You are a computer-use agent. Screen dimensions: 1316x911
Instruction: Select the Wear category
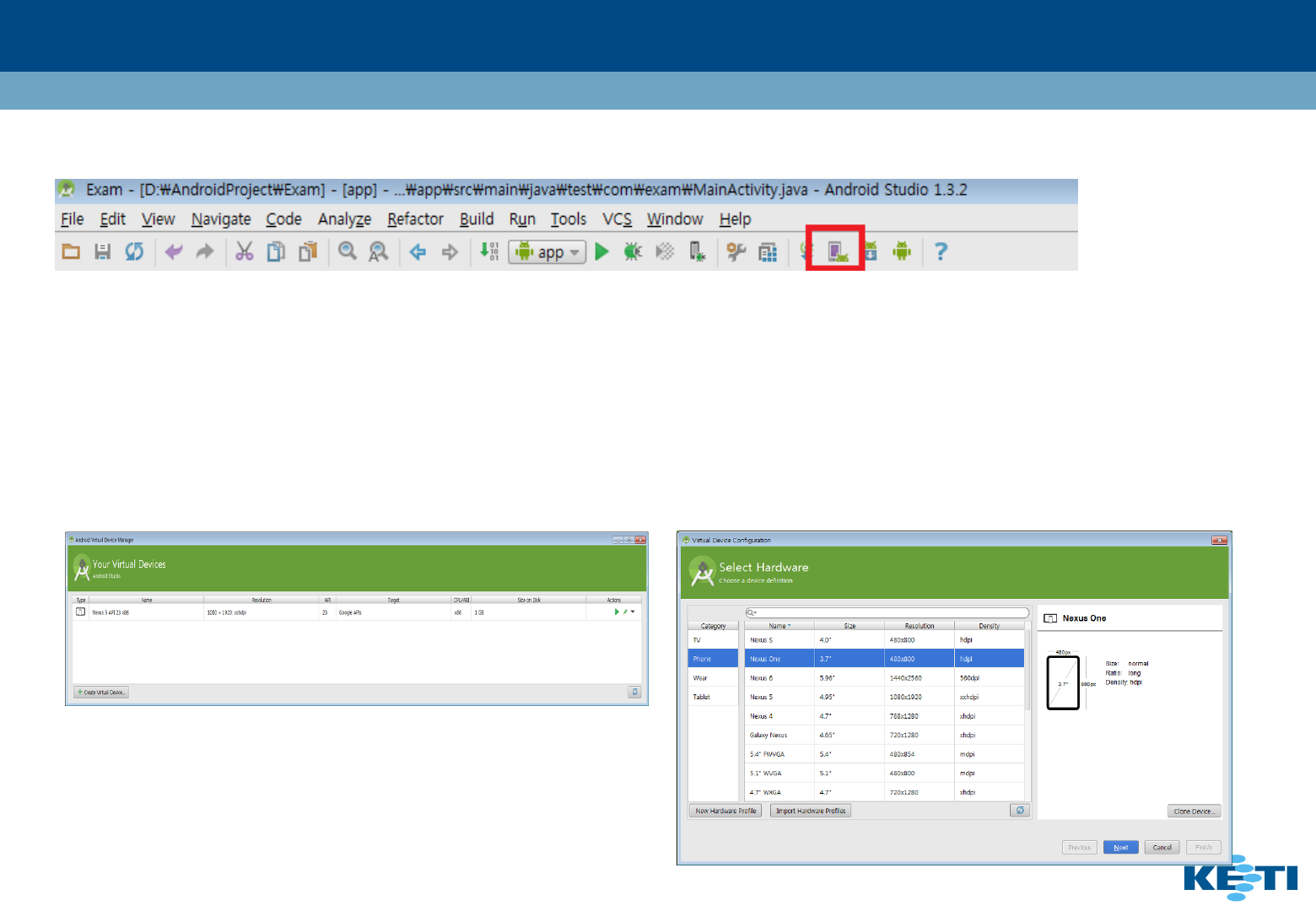pyautogui.click(x=713, y=678)
